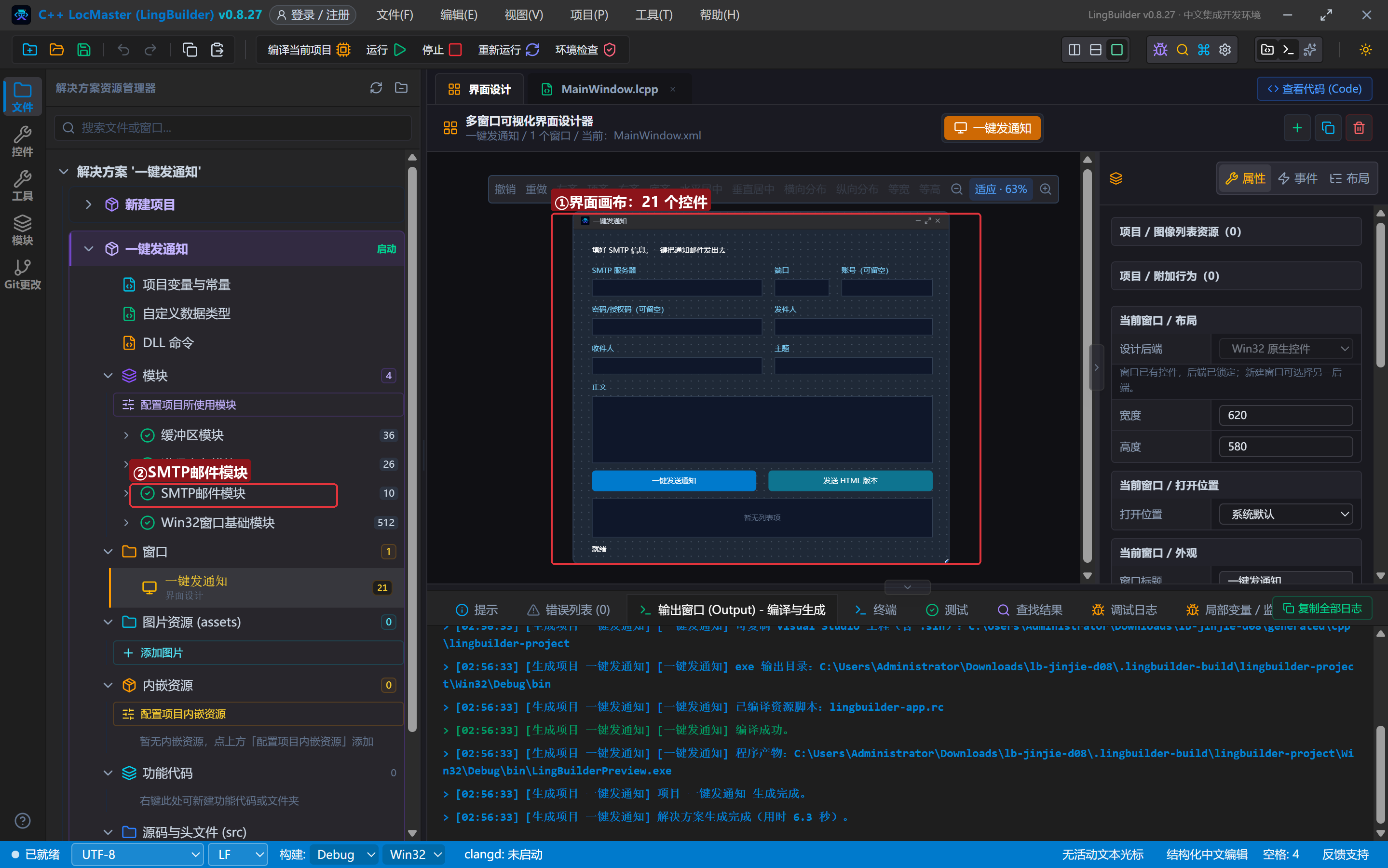Image resolution: width=1388 pixels, height=868 pixels.
Task: Switch to the 错误列表 tab
Action: (568, 610)
